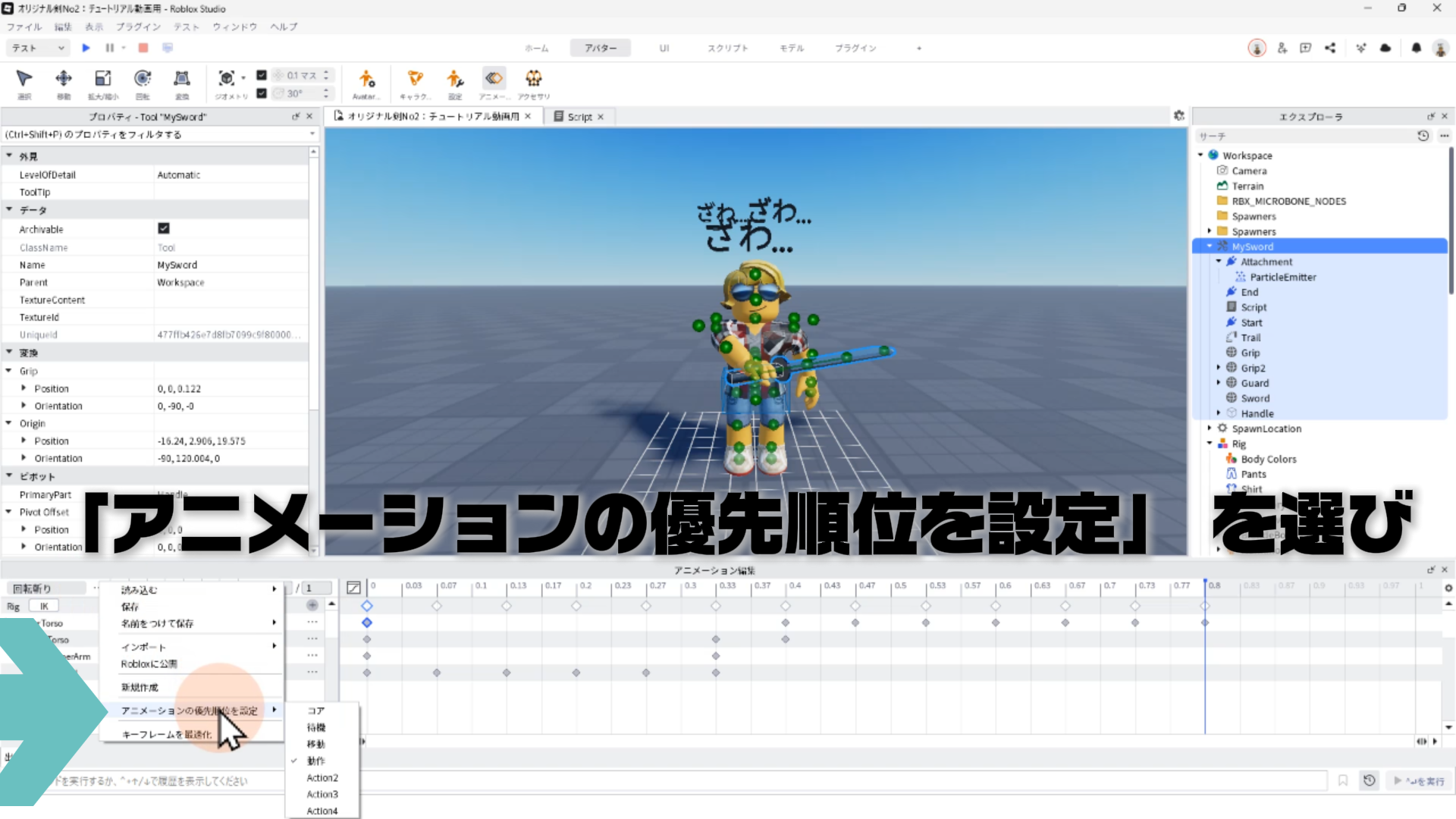Click the notifications bell icon
Image resolution: width=1456 pixels, height=819 pixels.
[1416, 48]
